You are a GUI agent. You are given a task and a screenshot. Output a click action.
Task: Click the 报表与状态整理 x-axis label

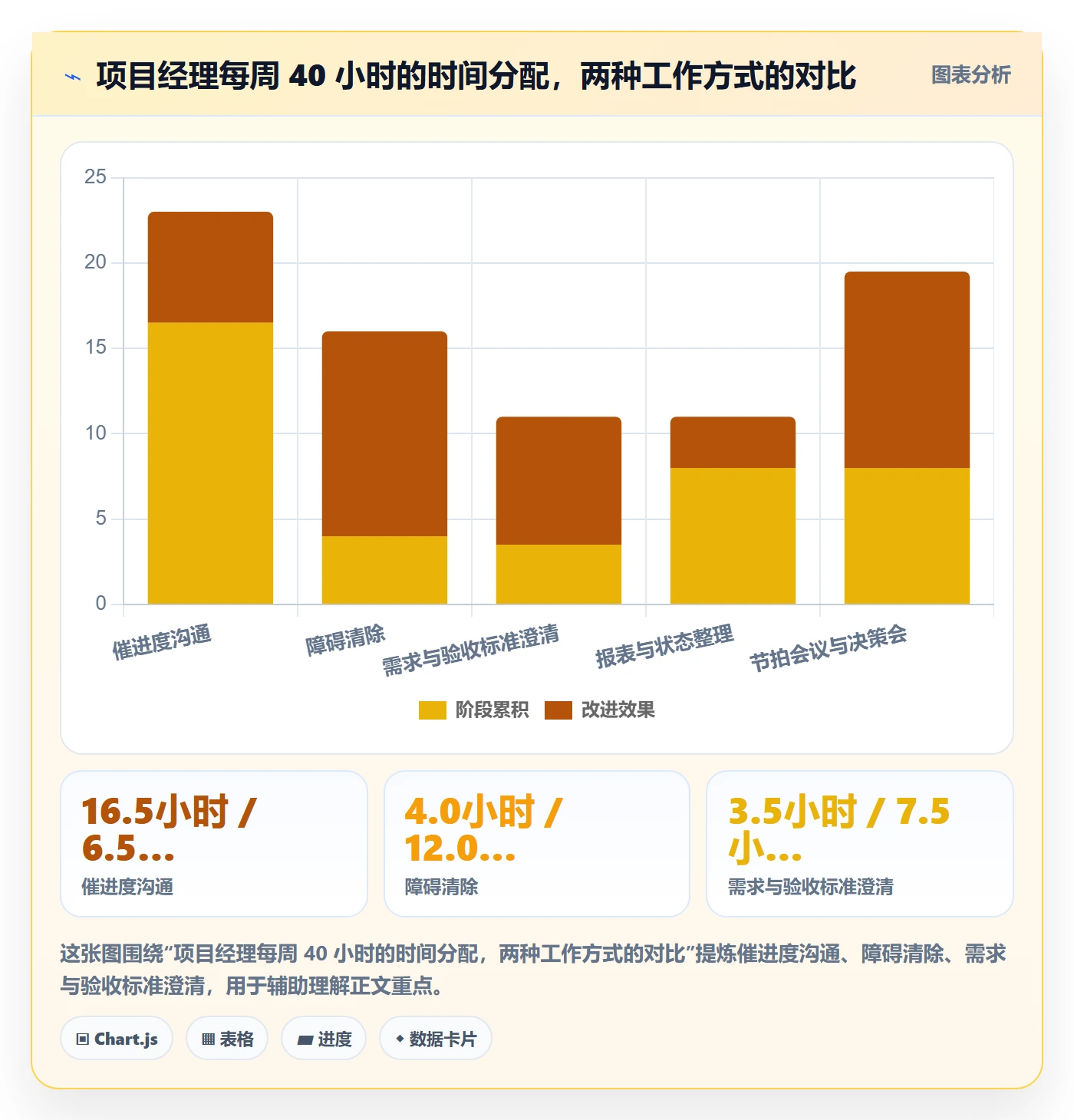click(665, 646)
